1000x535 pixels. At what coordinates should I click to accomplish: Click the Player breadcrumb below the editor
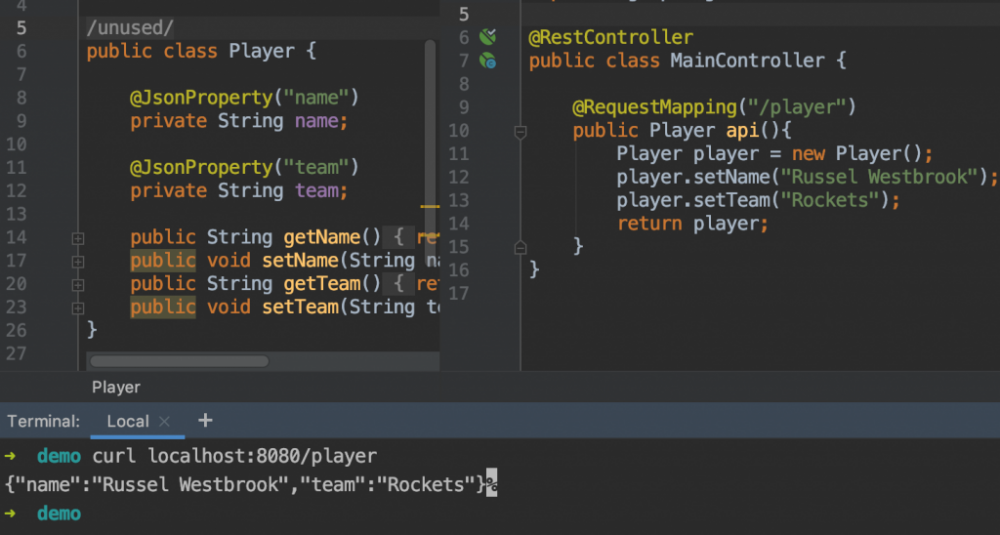click(116, 387)
